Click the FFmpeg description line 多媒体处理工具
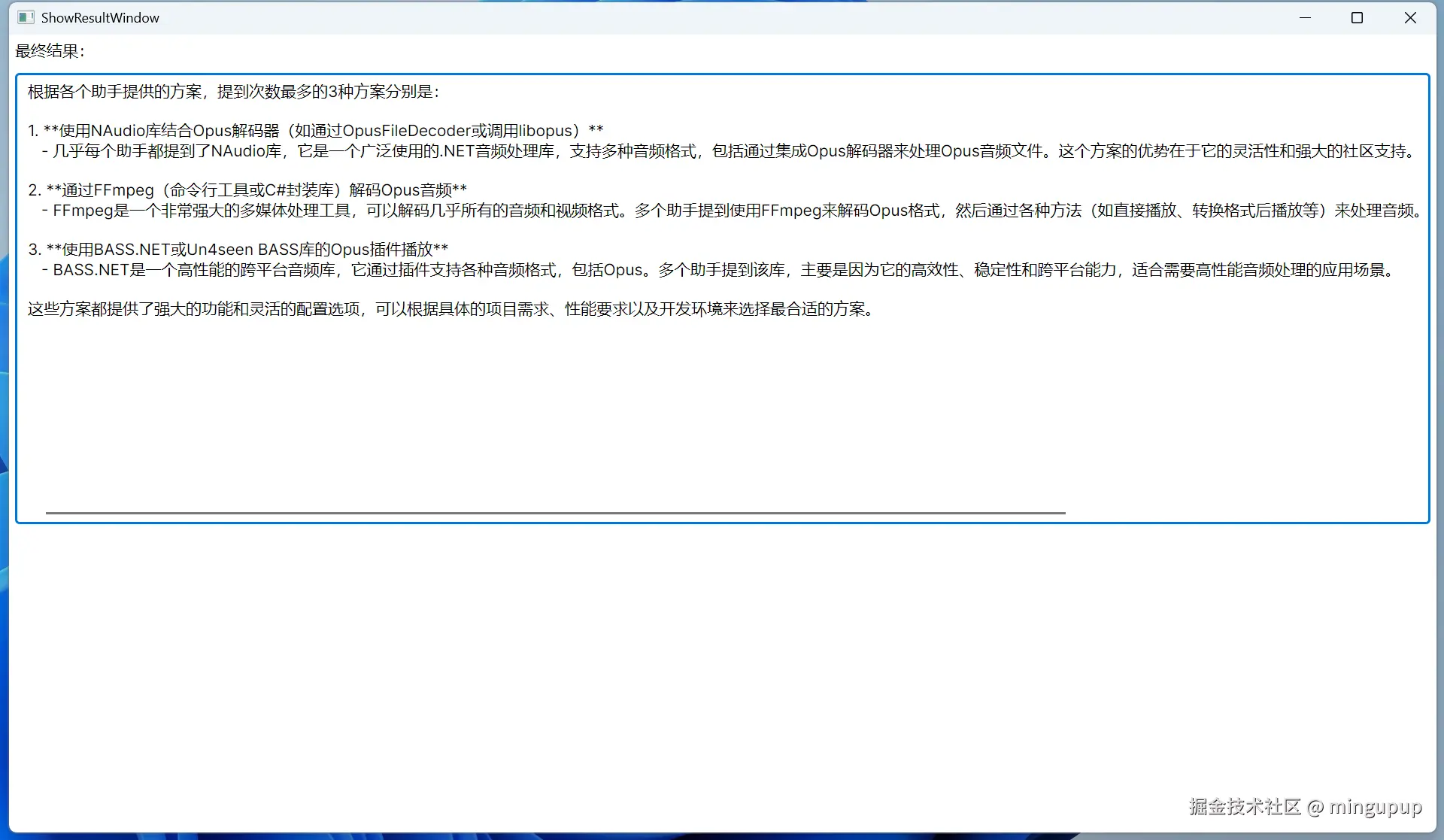 (295, 211)
